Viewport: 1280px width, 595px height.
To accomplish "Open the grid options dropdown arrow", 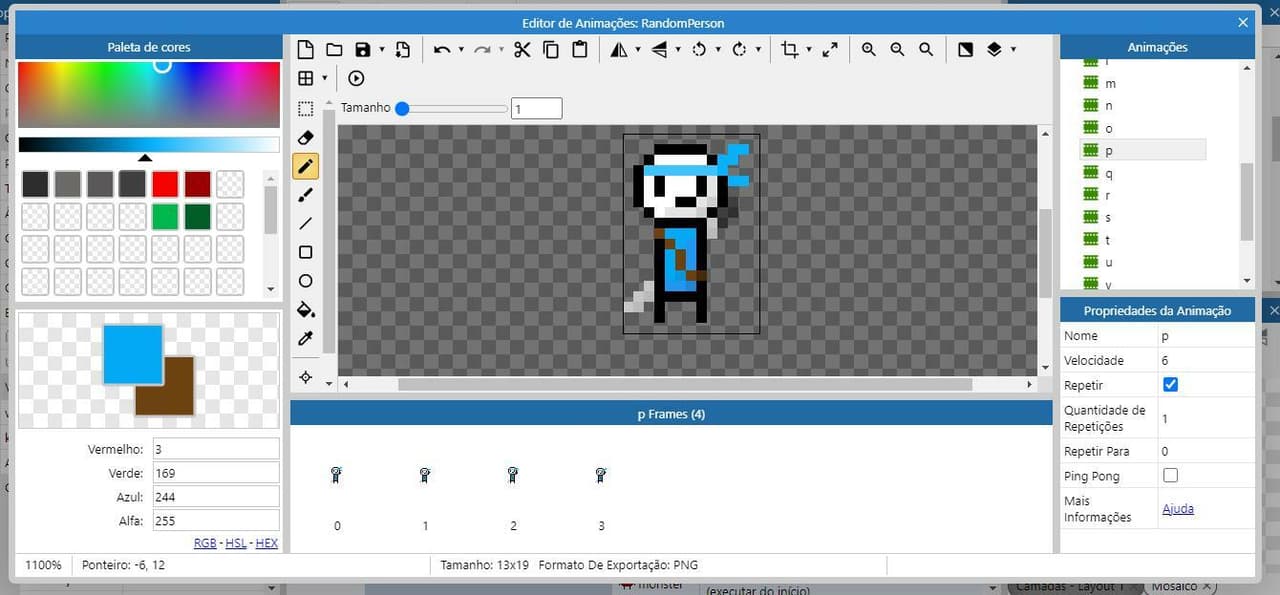I will (x=325, y=78).
